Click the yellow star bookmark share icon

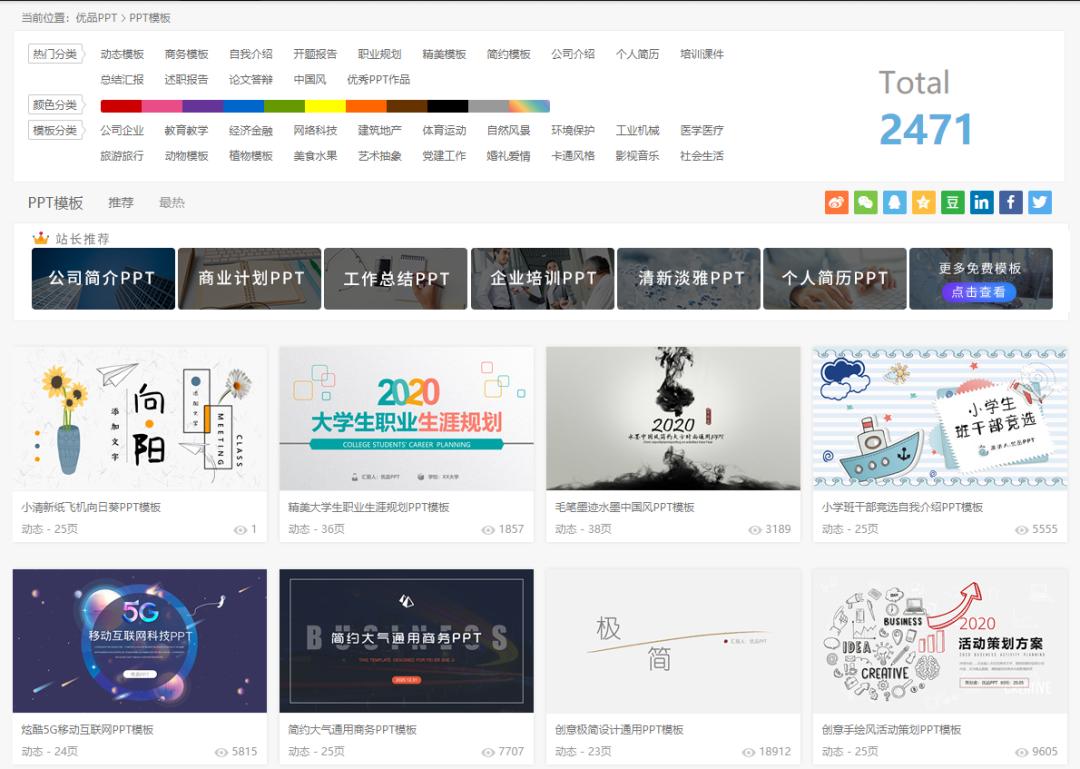tap(923, 202)
